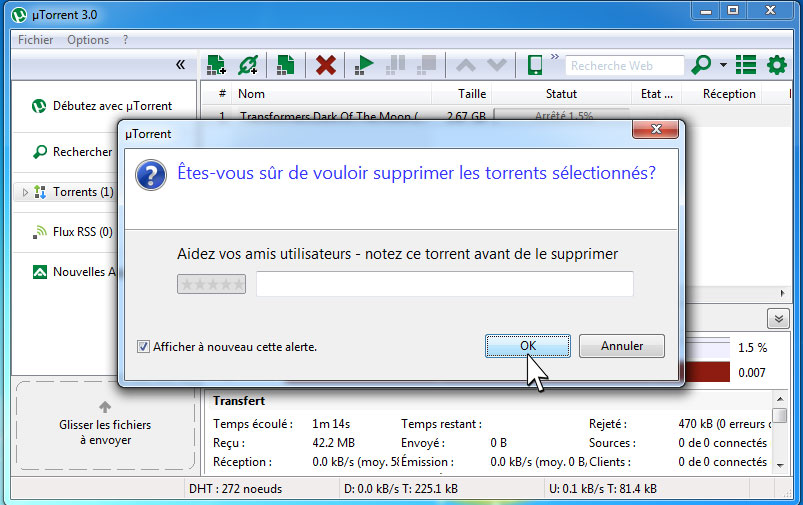Viewport: 803px width, 505px height.
Task: Click the Add Torrent from URL icon
Action: click(x=248, y=65)
